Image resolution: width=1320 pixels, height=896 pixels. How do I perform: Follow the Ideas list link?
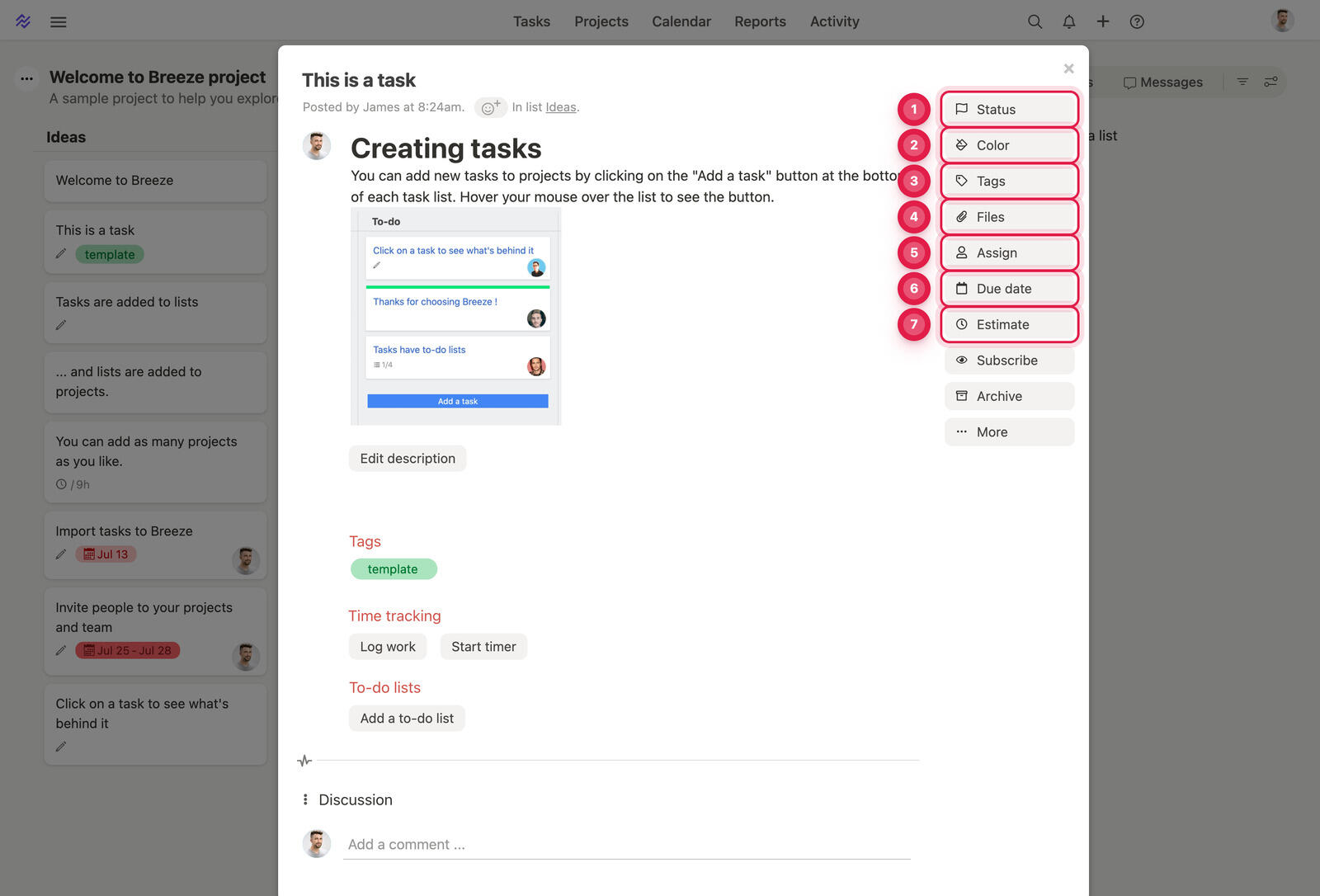[x=561, y=107]
